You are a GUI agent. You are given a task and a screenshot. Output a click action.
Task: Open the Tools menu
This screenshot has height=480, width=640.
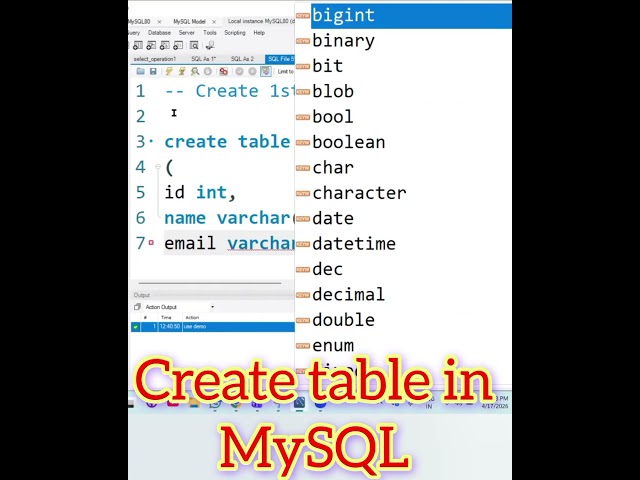[x=210, y=33]
